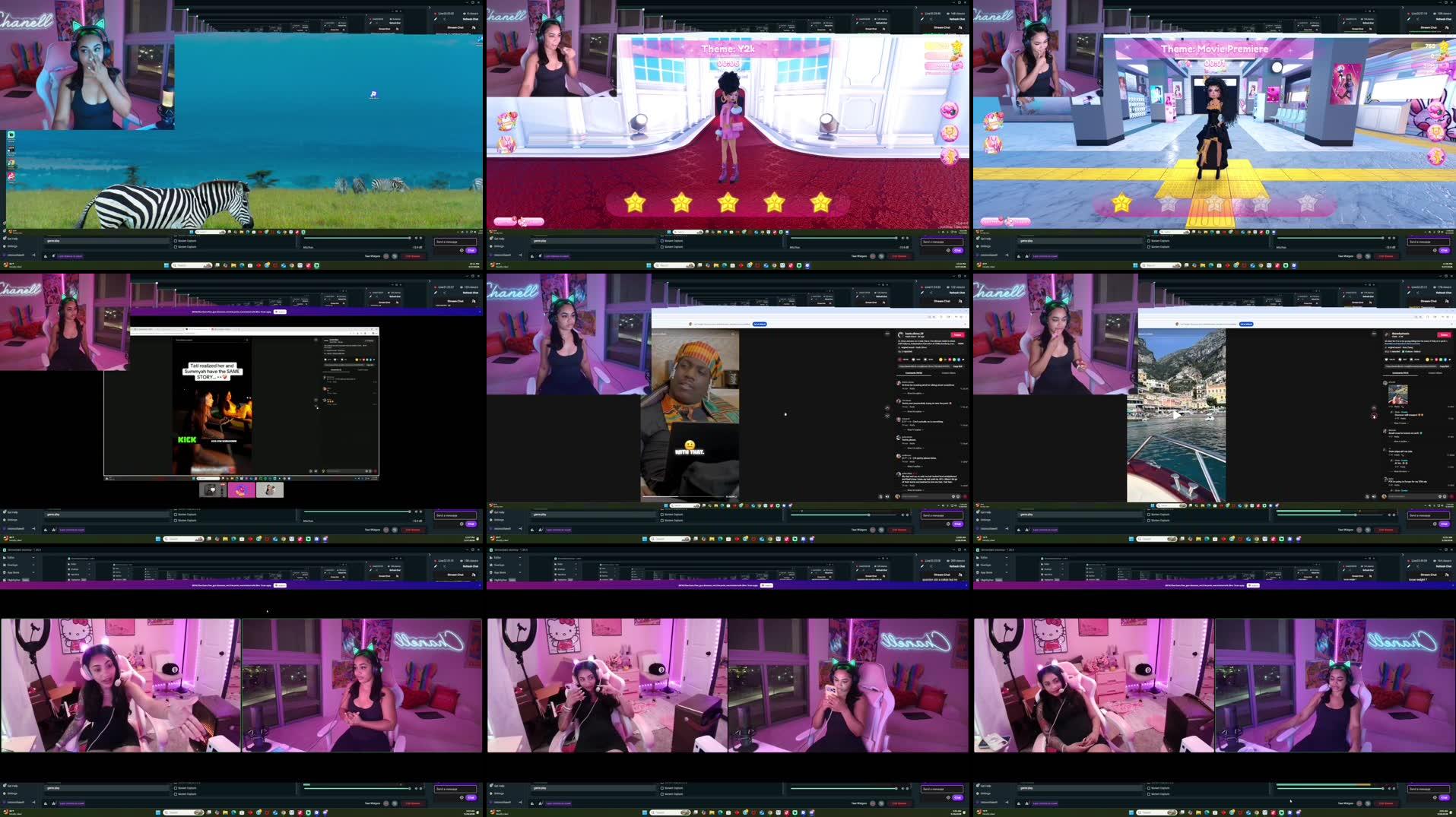The width and height of the screenshot is (1456, 817).
Task: Switch to Comments tab in headwrap video tile
Action: (914, 373)
